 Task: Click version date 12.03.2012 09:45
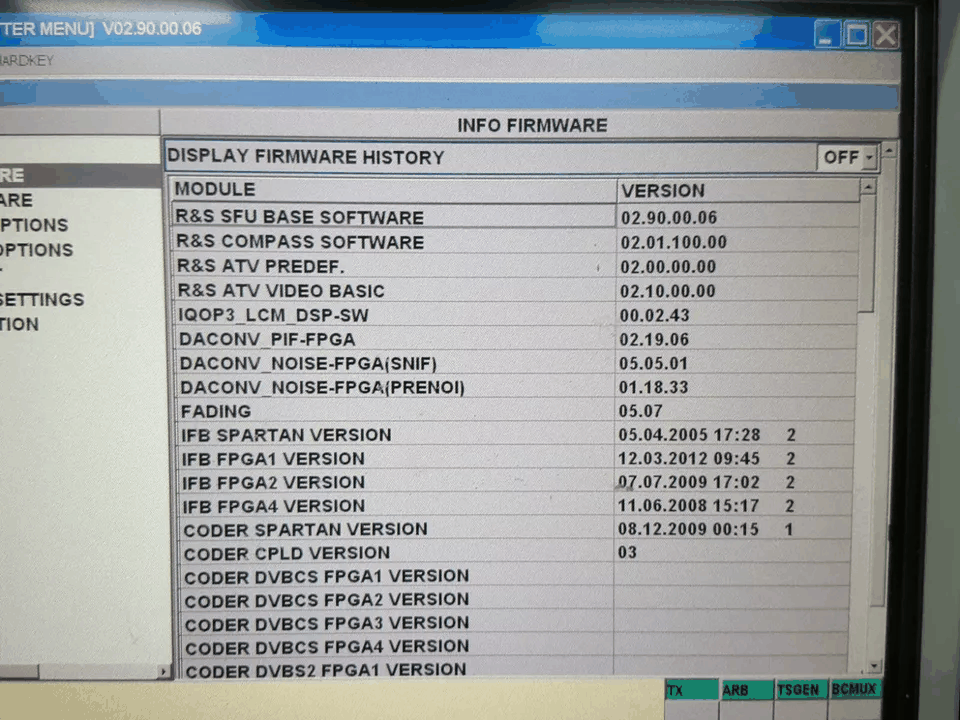point(689,459)
